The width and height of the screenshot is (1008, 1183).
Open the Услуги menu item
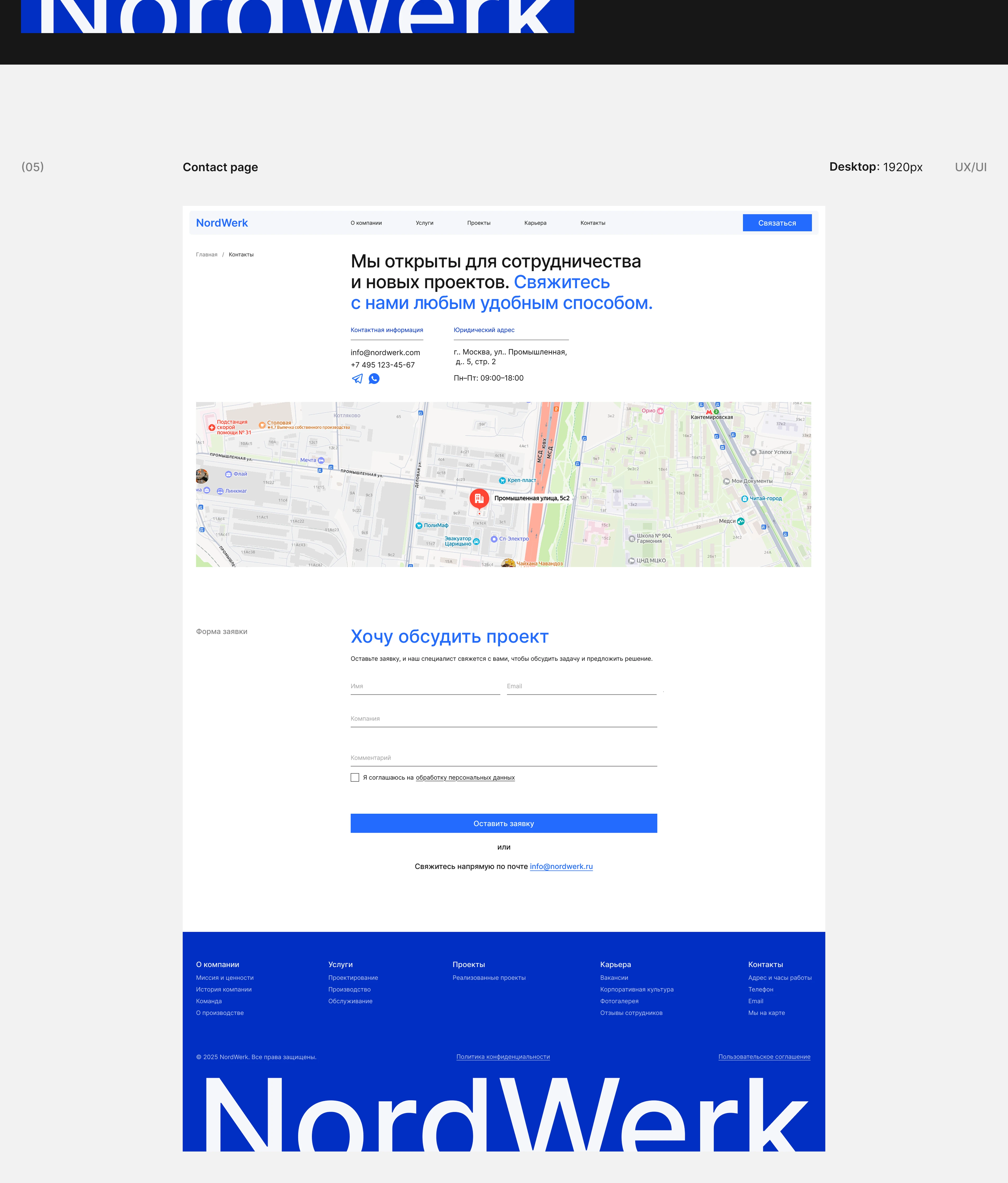point(424,223)
